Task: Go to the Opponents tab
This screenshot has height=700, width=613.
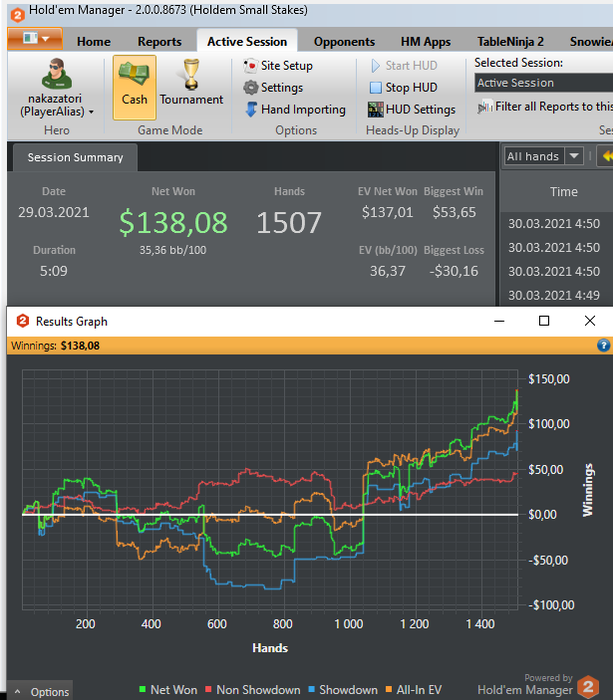Action: [x=344, y=42]
